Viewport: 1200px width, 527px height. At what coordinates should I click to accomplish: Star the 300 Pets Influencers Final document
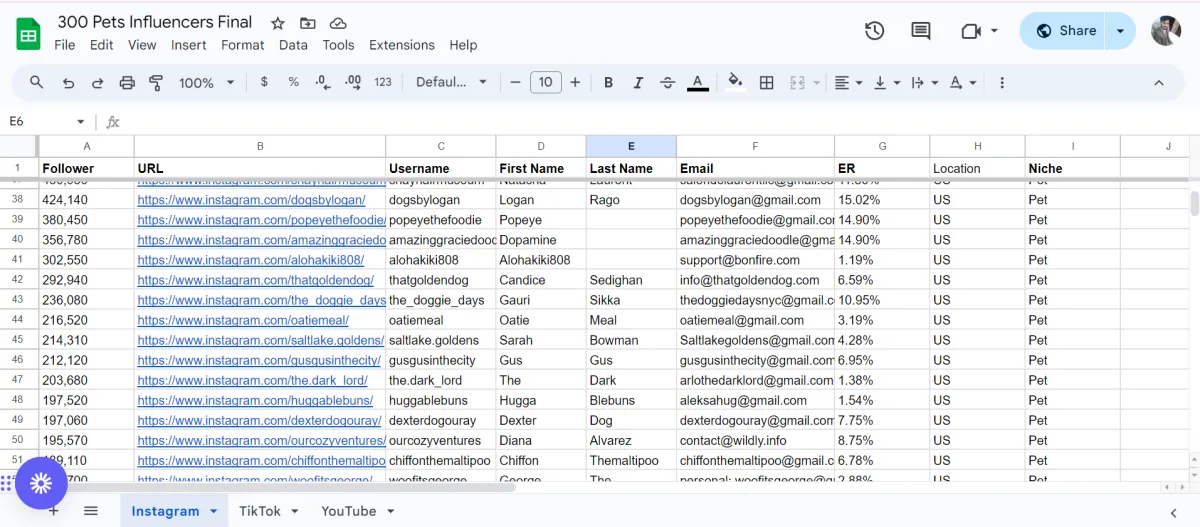tap(278, 23)
